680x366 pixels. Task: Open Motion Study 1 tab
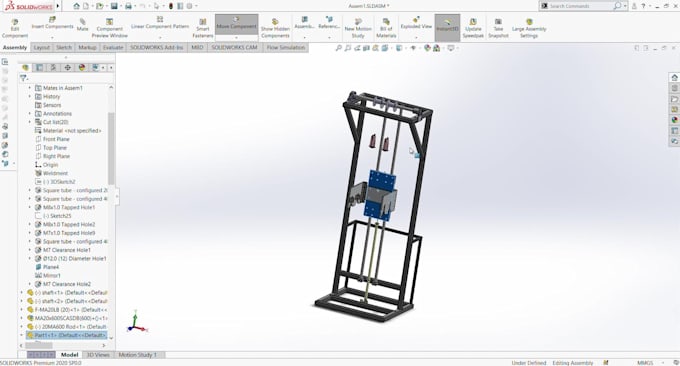pyautogui.click(x=137, y=355)
